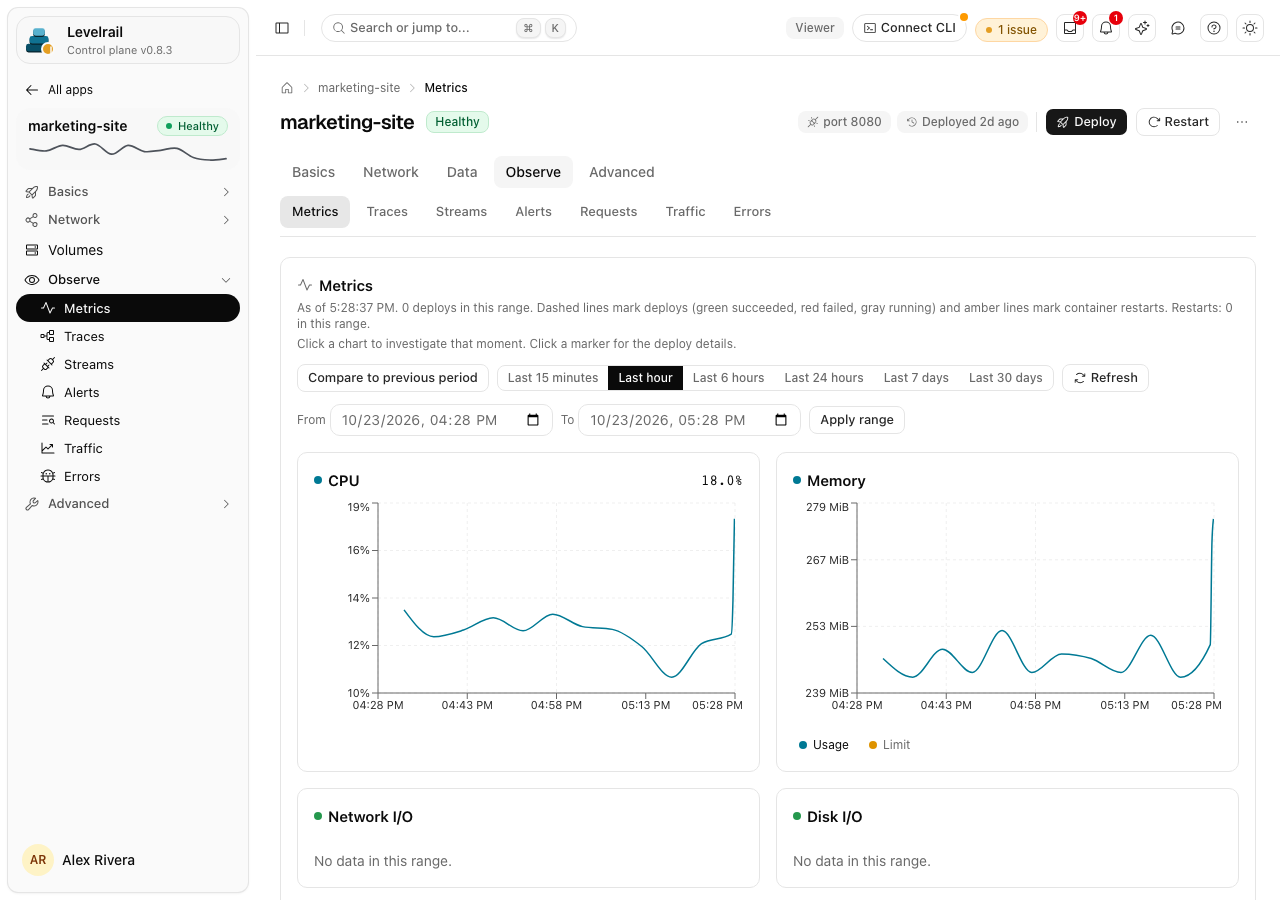Open Volumes in the sidebar
Image resolution: width=1280 pixels, height=900 pixels.
(x=128, y=250)
